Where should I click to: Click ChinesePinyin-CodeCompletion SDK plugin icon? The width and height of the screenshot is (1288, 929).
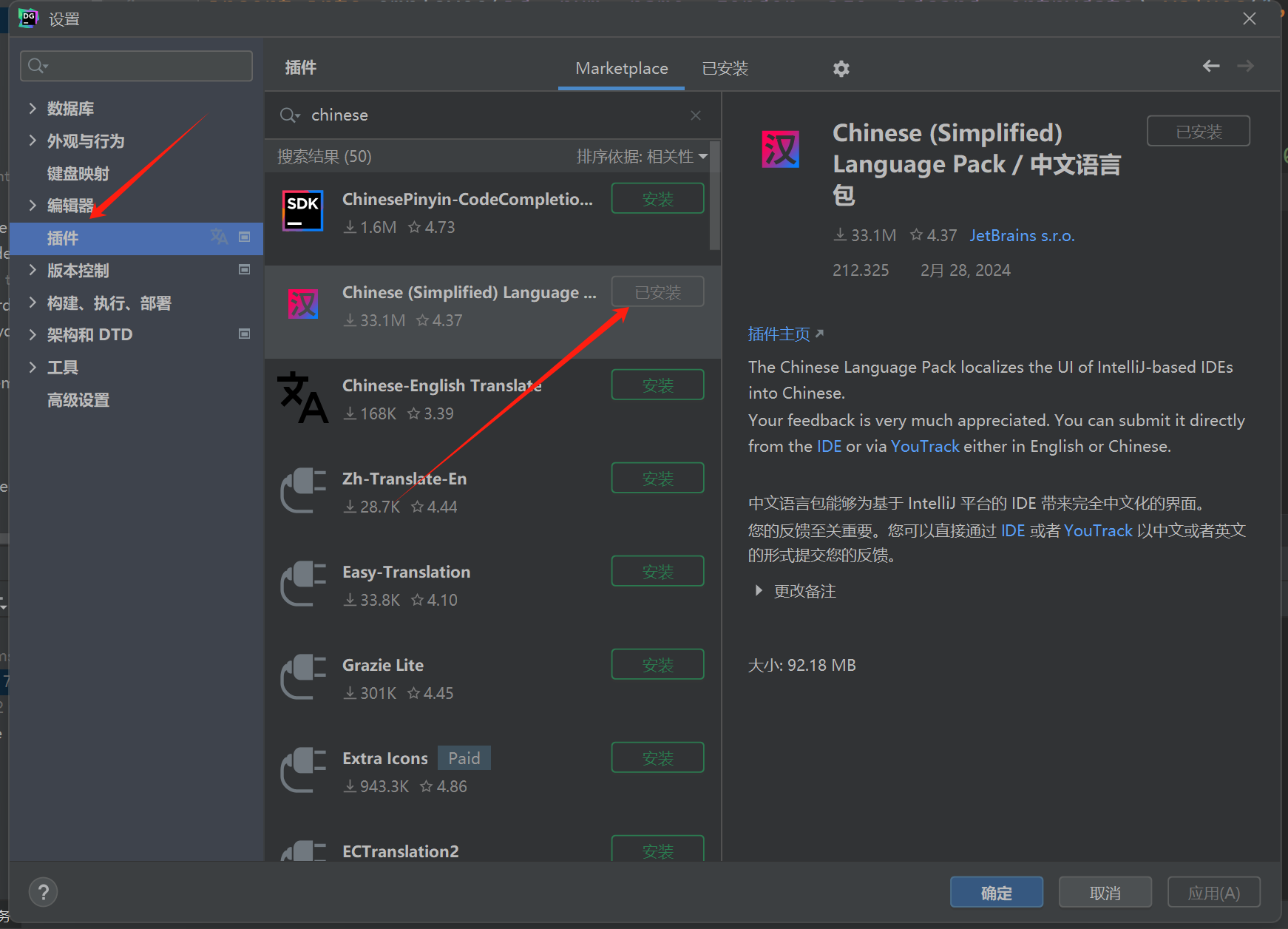click(302, 211)
